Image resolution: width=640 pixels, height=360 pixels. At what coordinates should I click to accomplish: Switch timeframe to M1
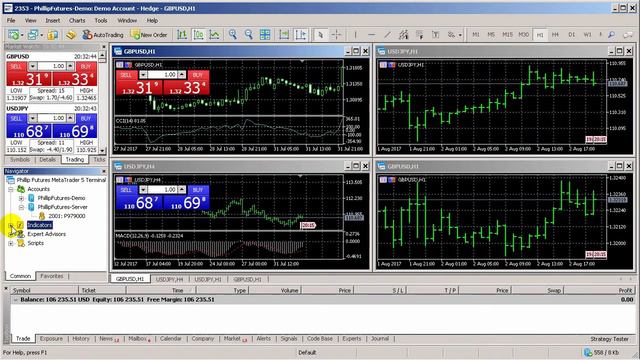tap(476, 35)
